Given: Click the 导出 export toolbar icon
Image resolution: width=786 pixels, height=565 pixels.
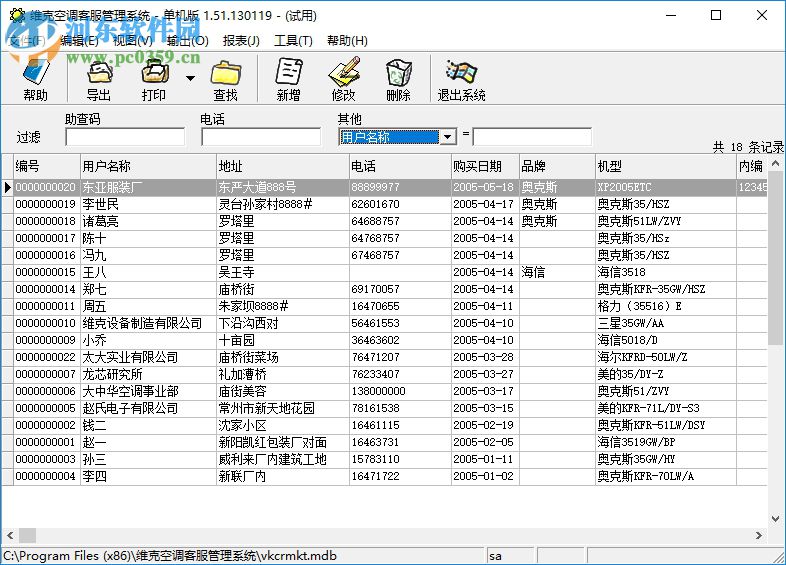Looking at the screenshot, I should [x=99, y=79].
